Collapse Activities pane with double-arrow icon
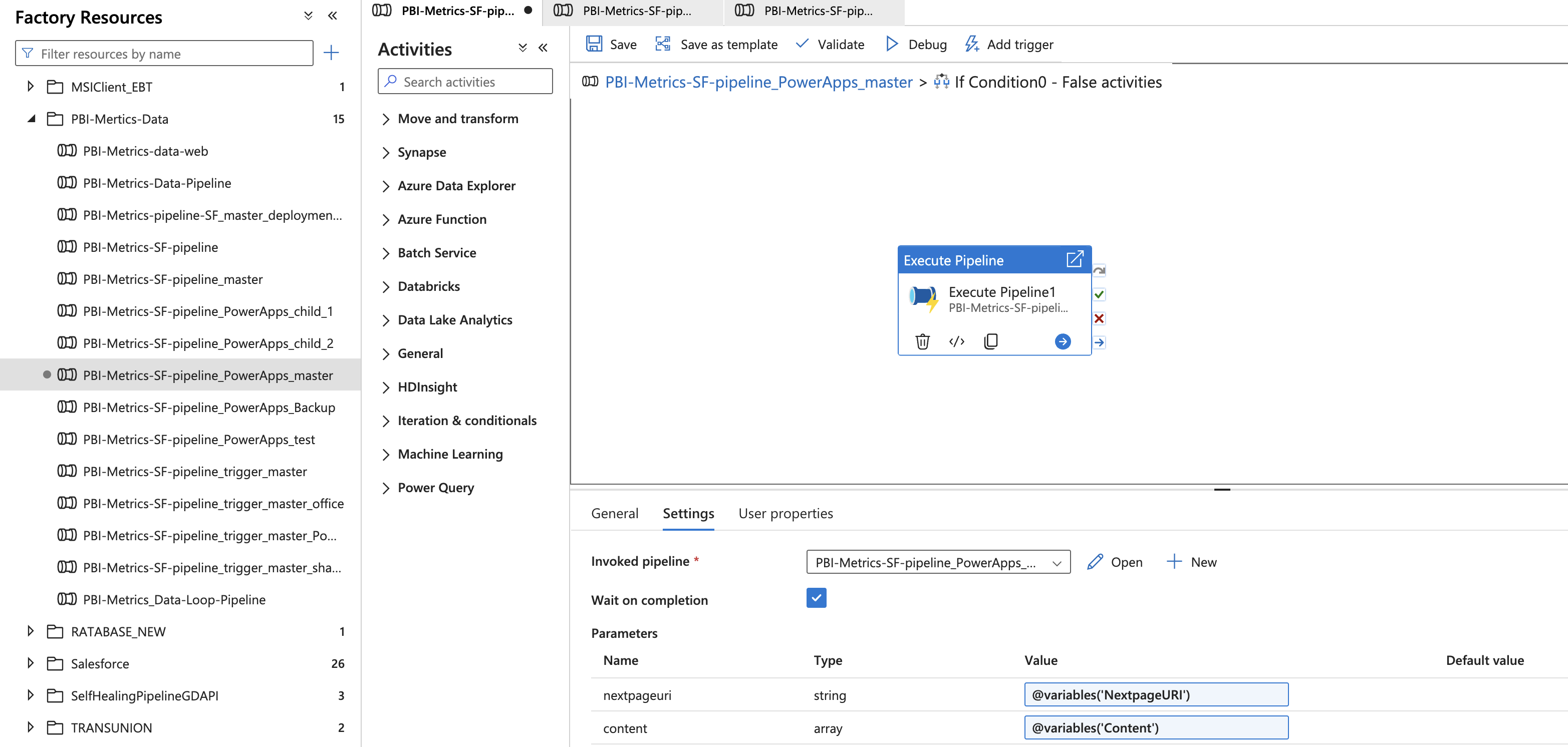Viewport: 1568px width, 747px height. pos(543,48)
